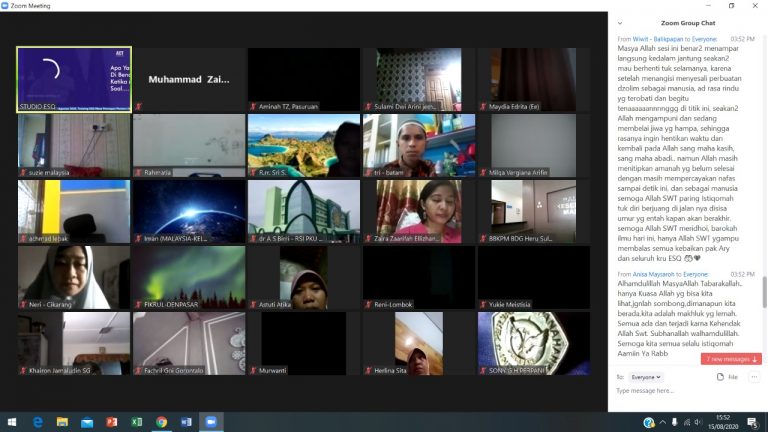Viewport: 768px width, 432px height.
Task: Open Google Chrome from the taskbar
Action: (161, 422)
